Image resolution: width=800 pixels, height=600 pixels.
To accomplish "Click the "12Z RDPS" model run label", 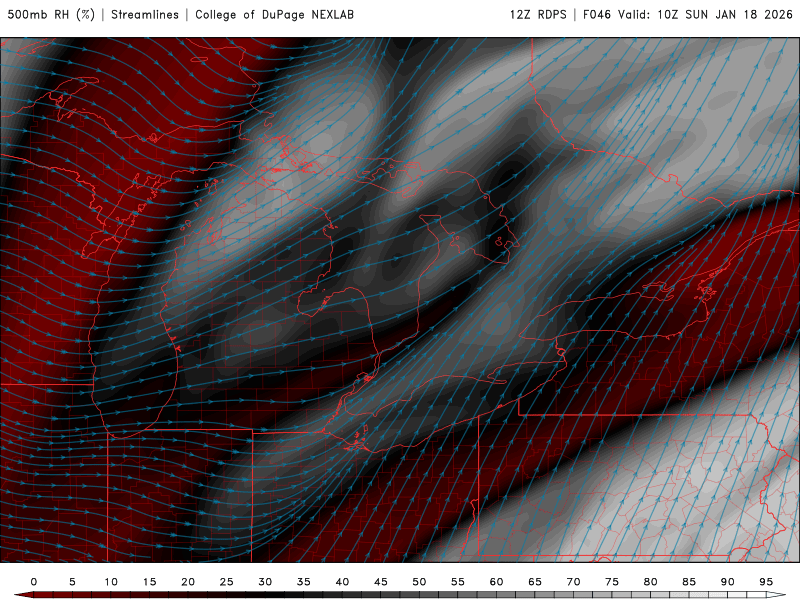I will (x=538, y=15).
